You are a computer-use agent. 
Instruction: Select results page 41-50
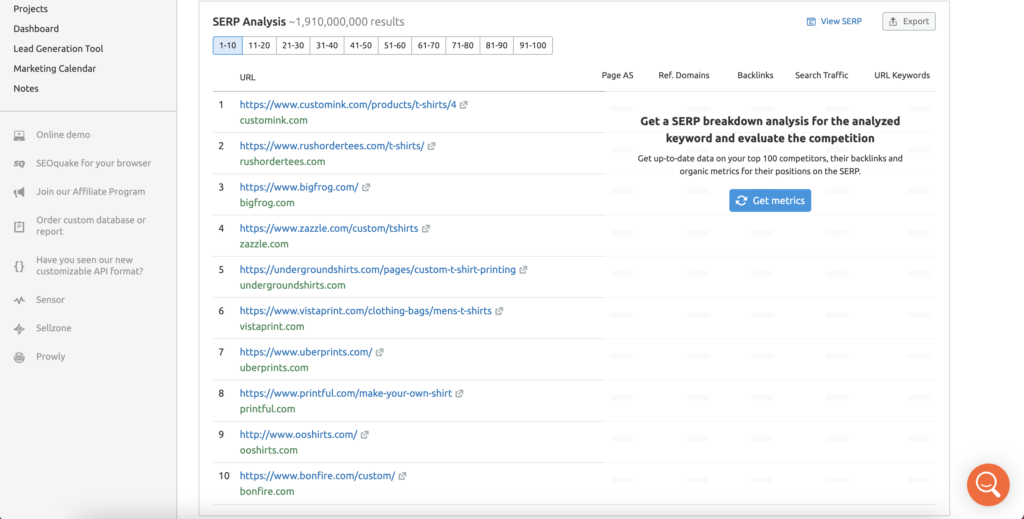tap(361, 46)
